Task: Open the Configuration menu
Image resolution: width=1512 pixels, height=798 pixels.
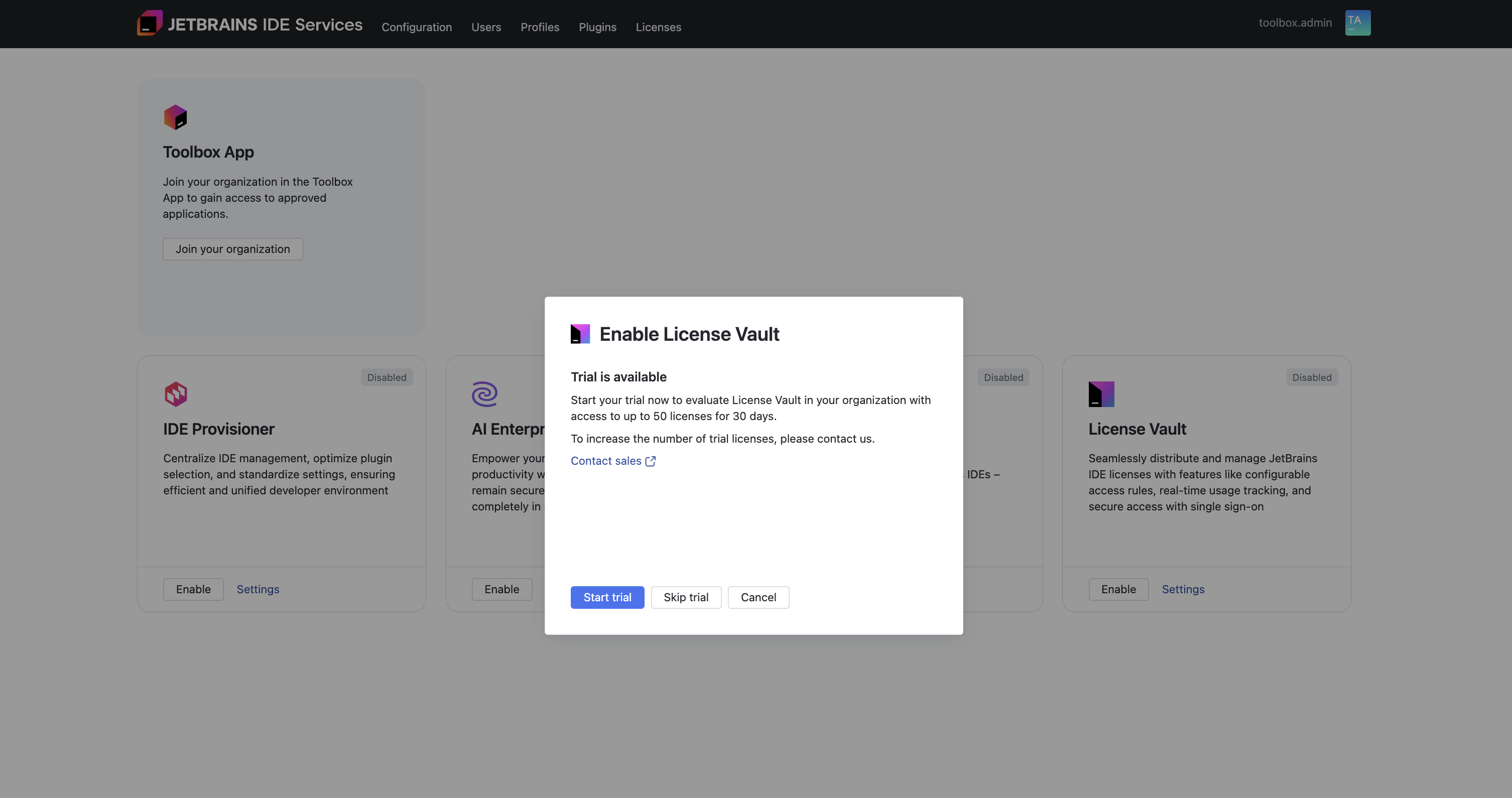Action: click(x=417, y=27)
